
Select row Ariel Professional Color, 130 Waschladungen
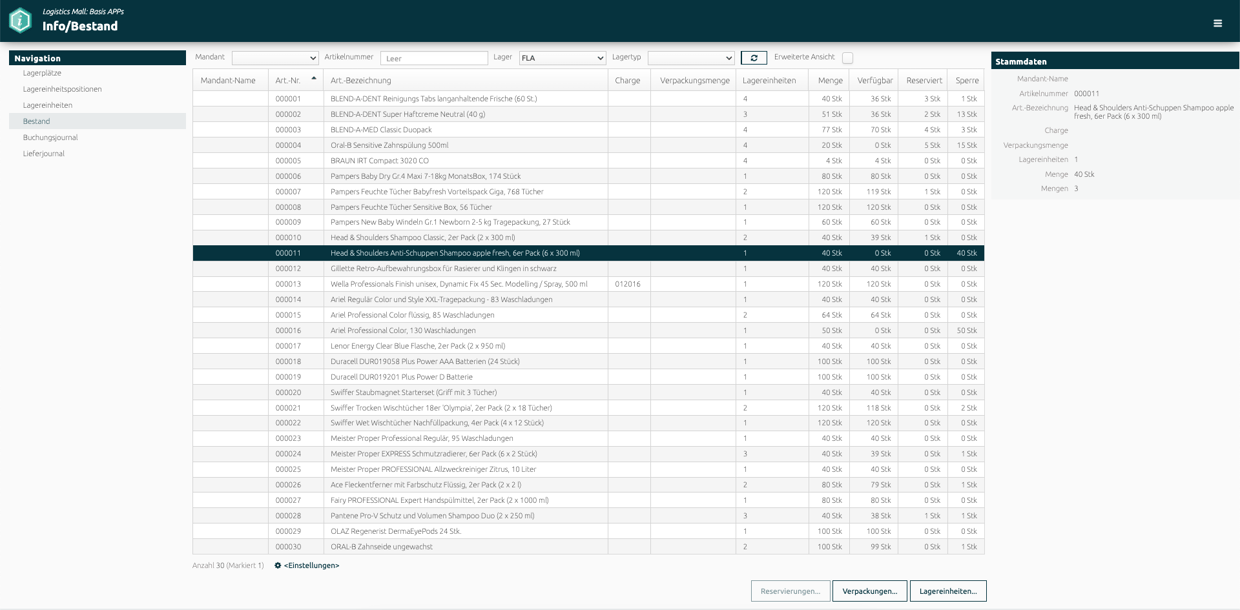coord(588,330)
